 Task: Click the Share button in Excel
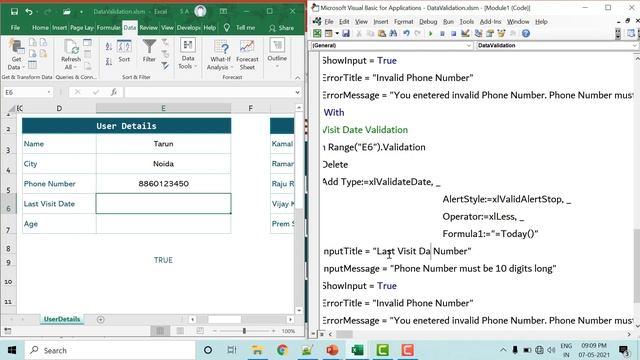click(x=281, y=28)
